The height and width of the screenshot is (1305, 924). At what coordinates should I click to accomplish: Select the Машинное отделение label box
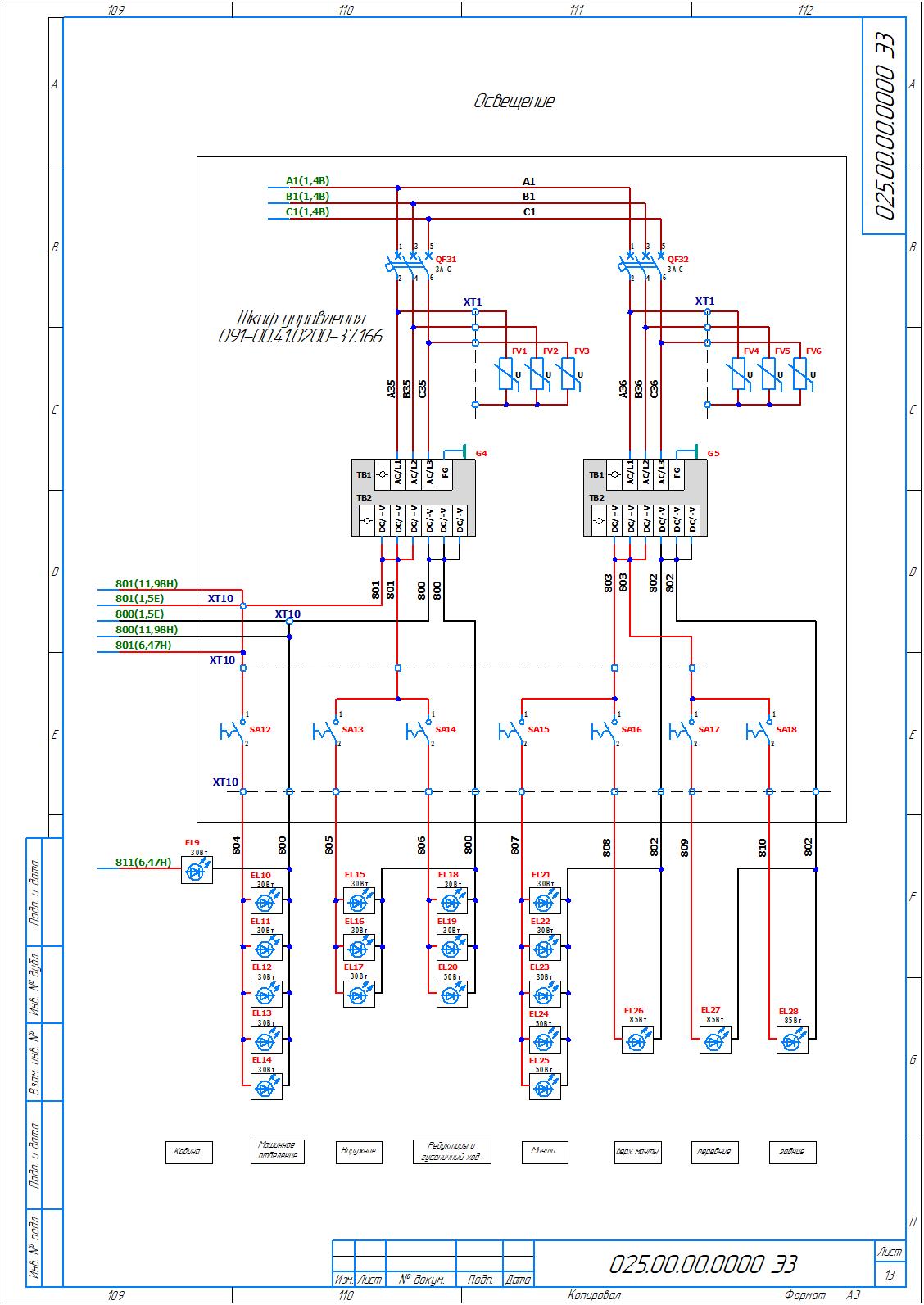(x=276, y=1151)
